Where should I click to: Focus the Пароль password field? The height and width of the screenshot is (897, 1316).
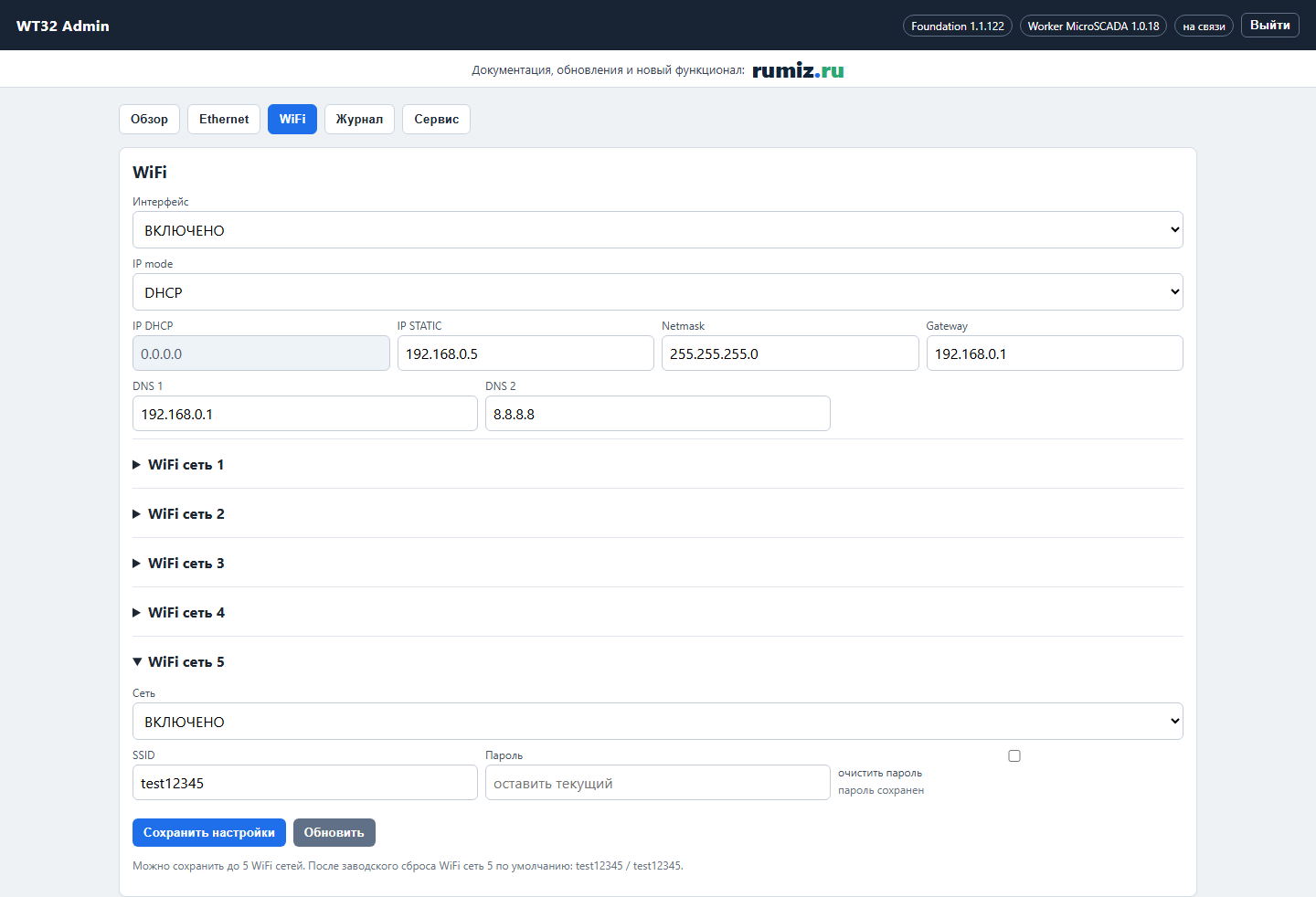tap(658, 783)
